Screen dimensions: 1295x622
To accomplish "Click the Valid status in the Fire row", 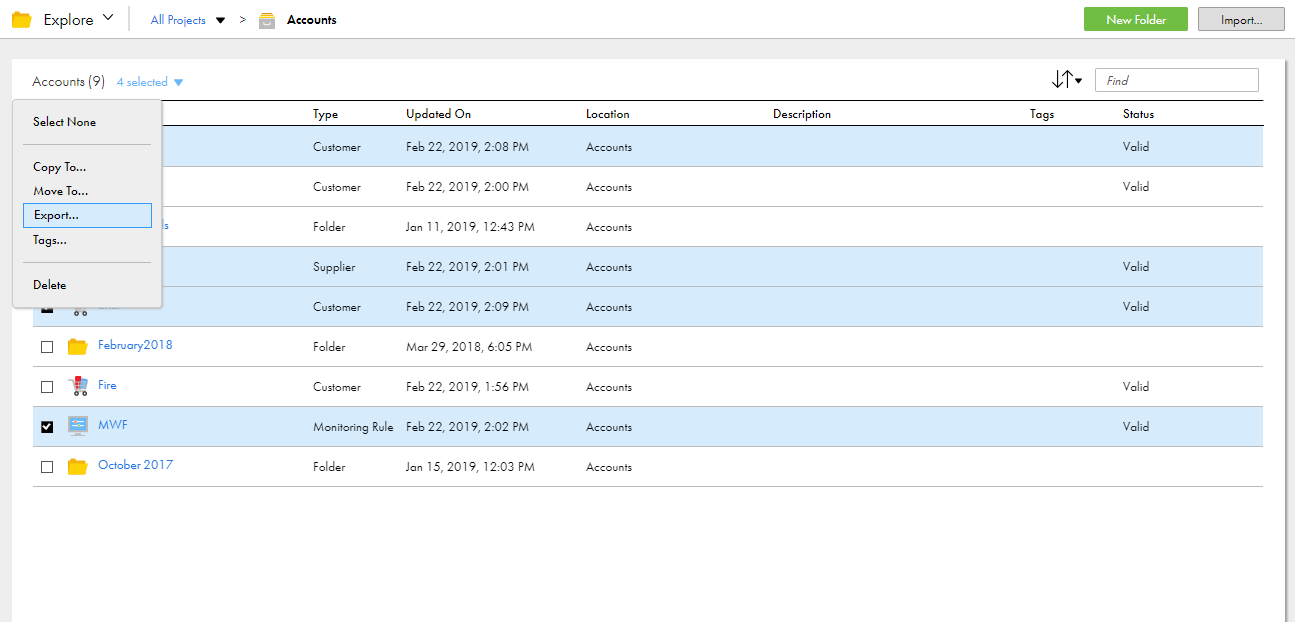I will point(1136,387).
